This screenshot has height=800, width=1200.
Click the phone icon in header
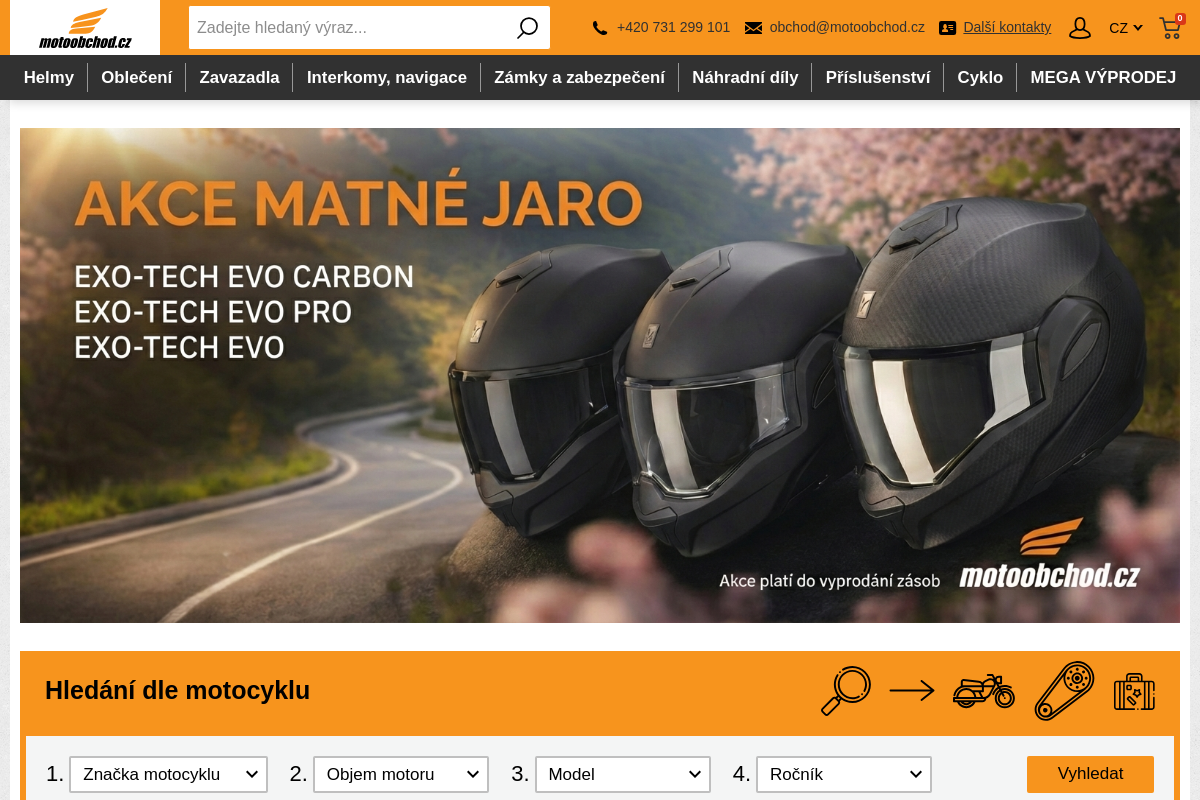pyautogui.click(x=600, y=28)
